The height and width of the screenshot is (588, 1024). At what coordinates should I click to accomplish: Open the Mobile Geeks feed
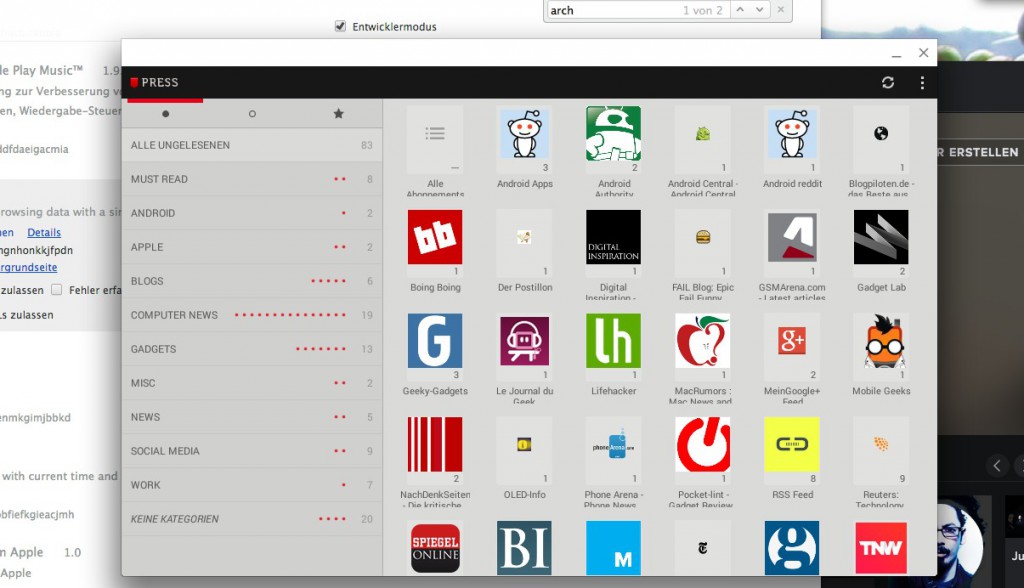click(880, 341)
